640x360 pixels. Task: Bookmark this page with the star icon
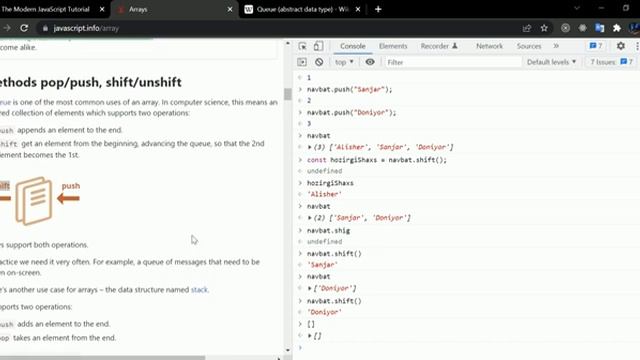(x=544, y=28)
